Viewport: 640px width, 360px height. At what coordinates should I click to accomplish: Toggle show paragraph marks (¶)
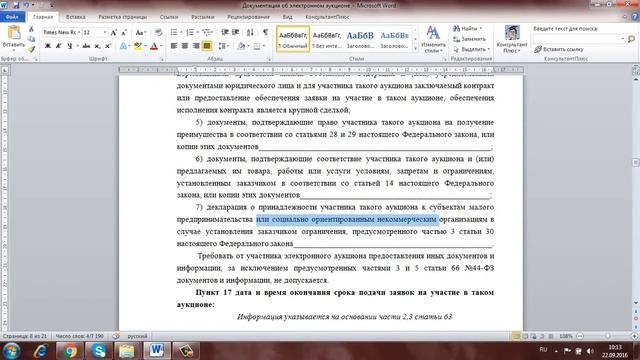(265, 32)
